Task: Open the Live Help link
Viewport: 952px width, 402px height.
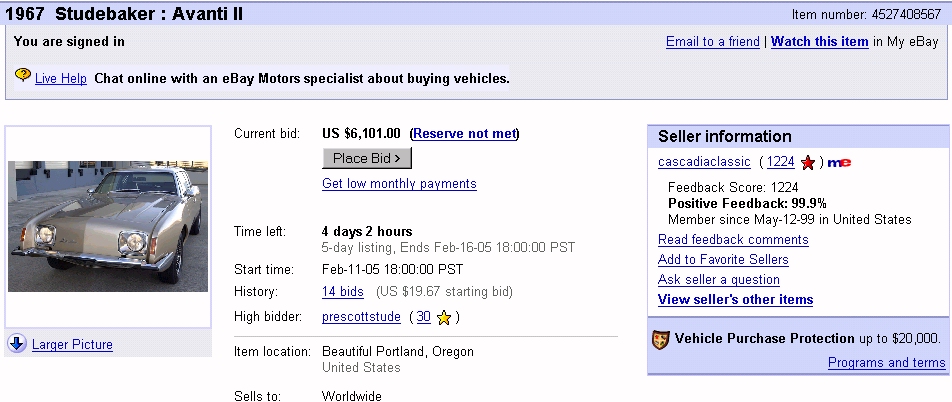Action: pos(61,78)
